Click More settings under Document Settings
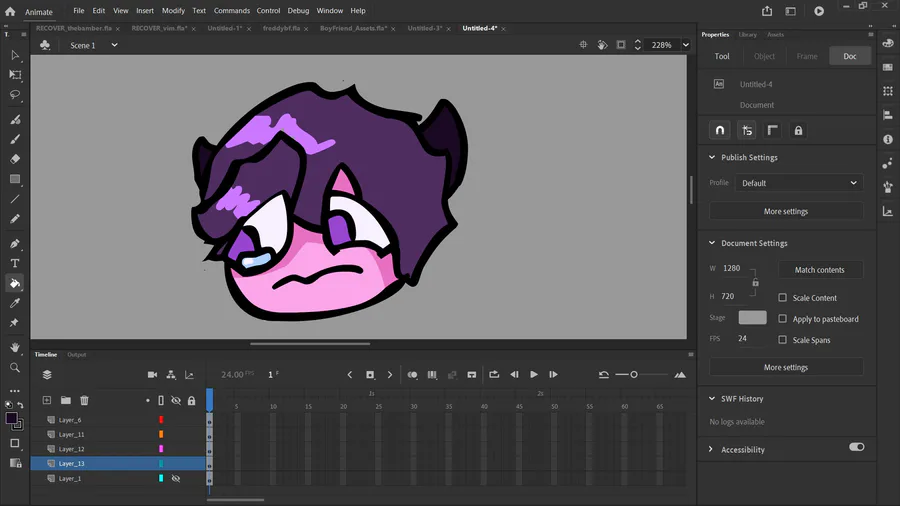 pos(786,367)
